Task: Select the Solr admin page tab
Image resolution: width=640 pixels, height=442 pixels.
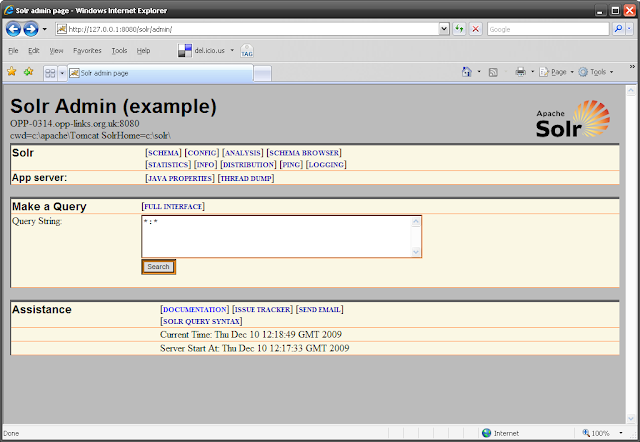Action: coord(160,73)
